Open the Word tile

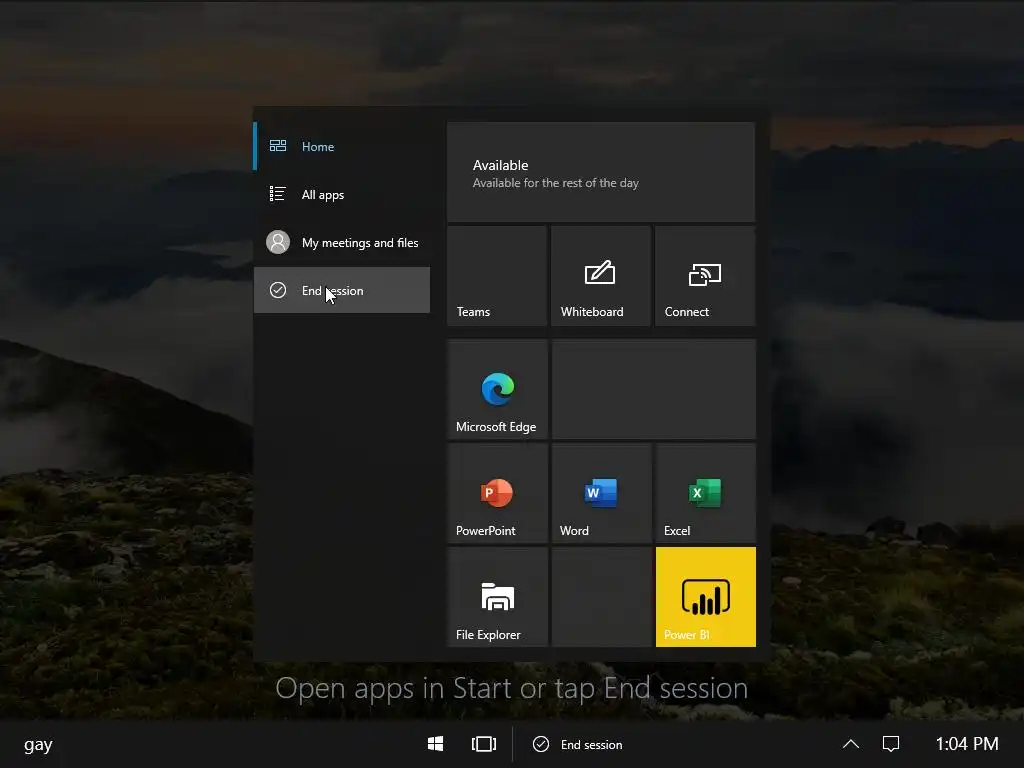pos(601,493)
